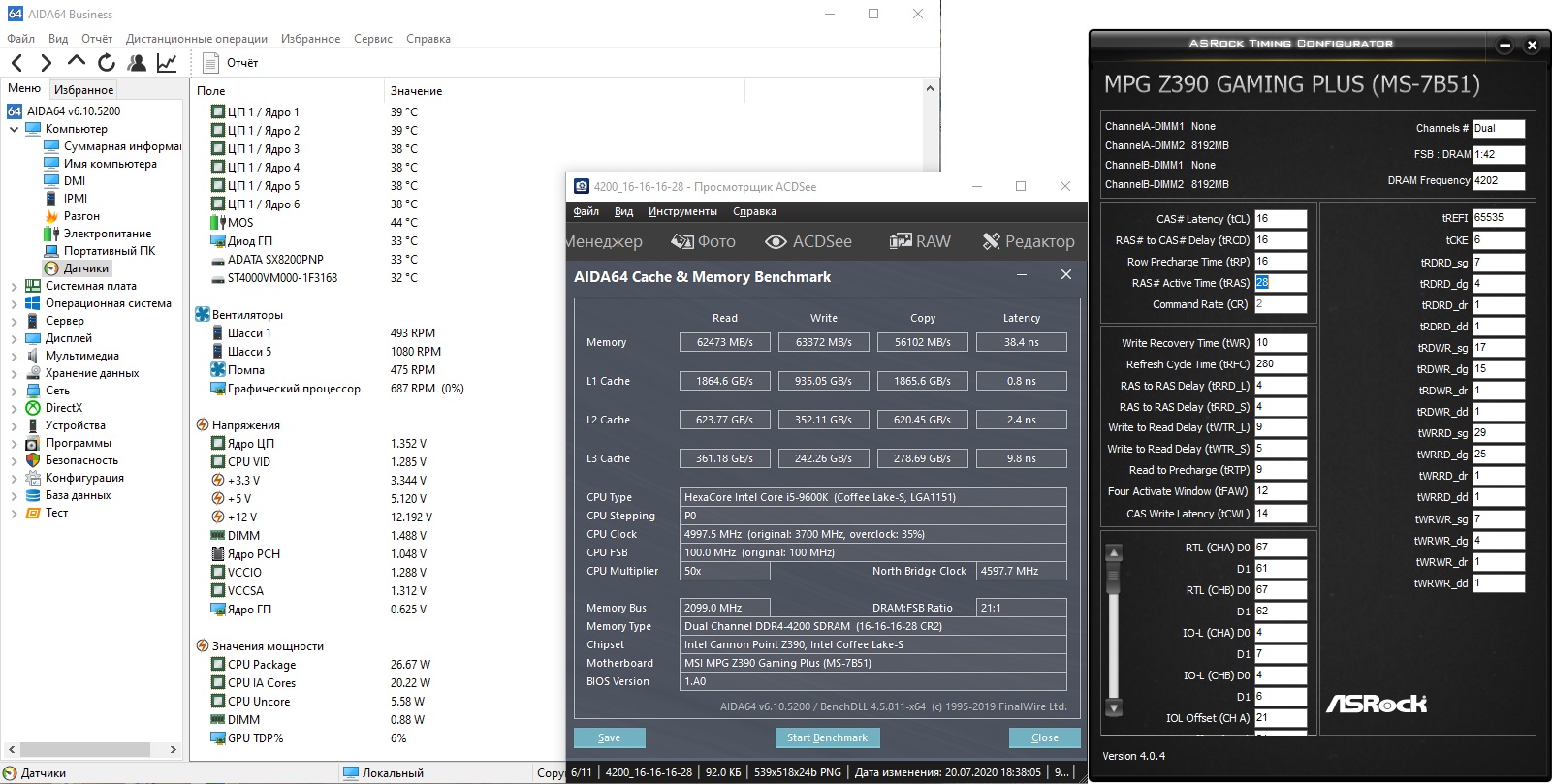Select the Command Rate (CR) field
Image resolution: width=1552 pixels, height=784 pixels.
[x=1281, y=304]
